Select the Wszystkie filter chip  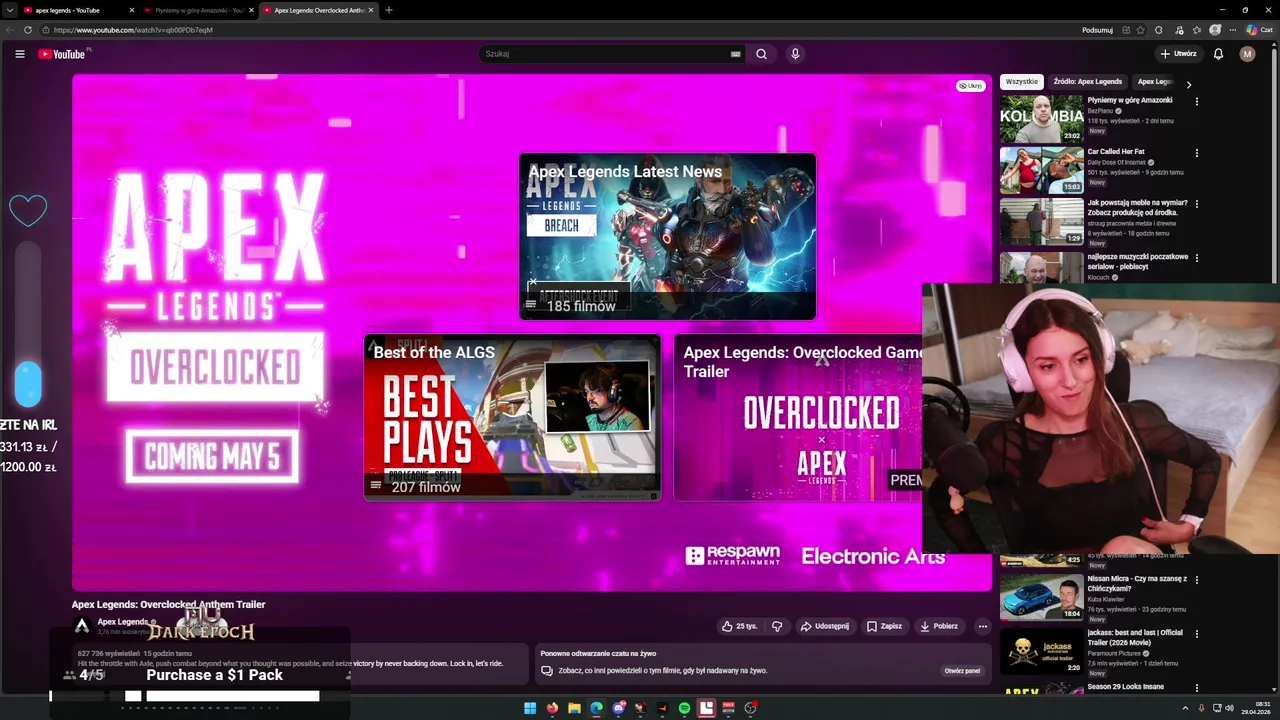pos(1021,82)
